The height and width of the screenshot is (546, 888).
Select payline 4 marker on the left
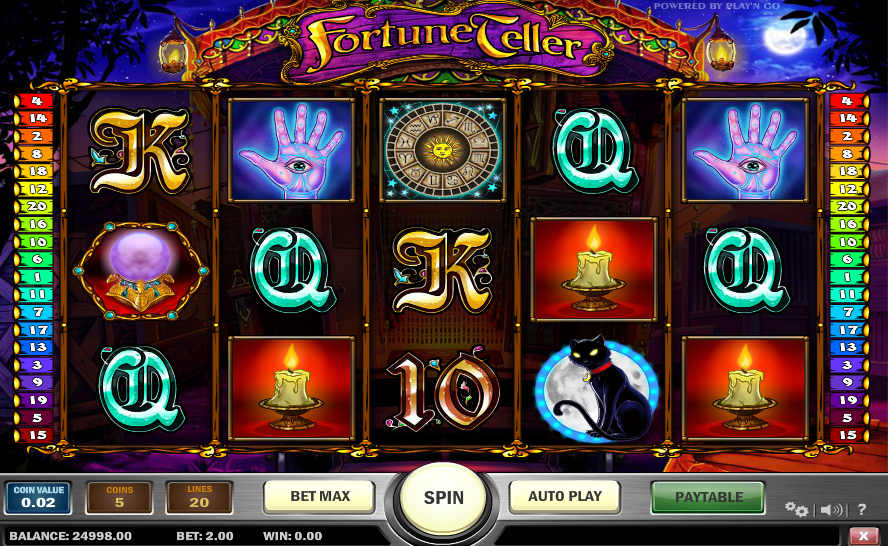pos(34,101)
